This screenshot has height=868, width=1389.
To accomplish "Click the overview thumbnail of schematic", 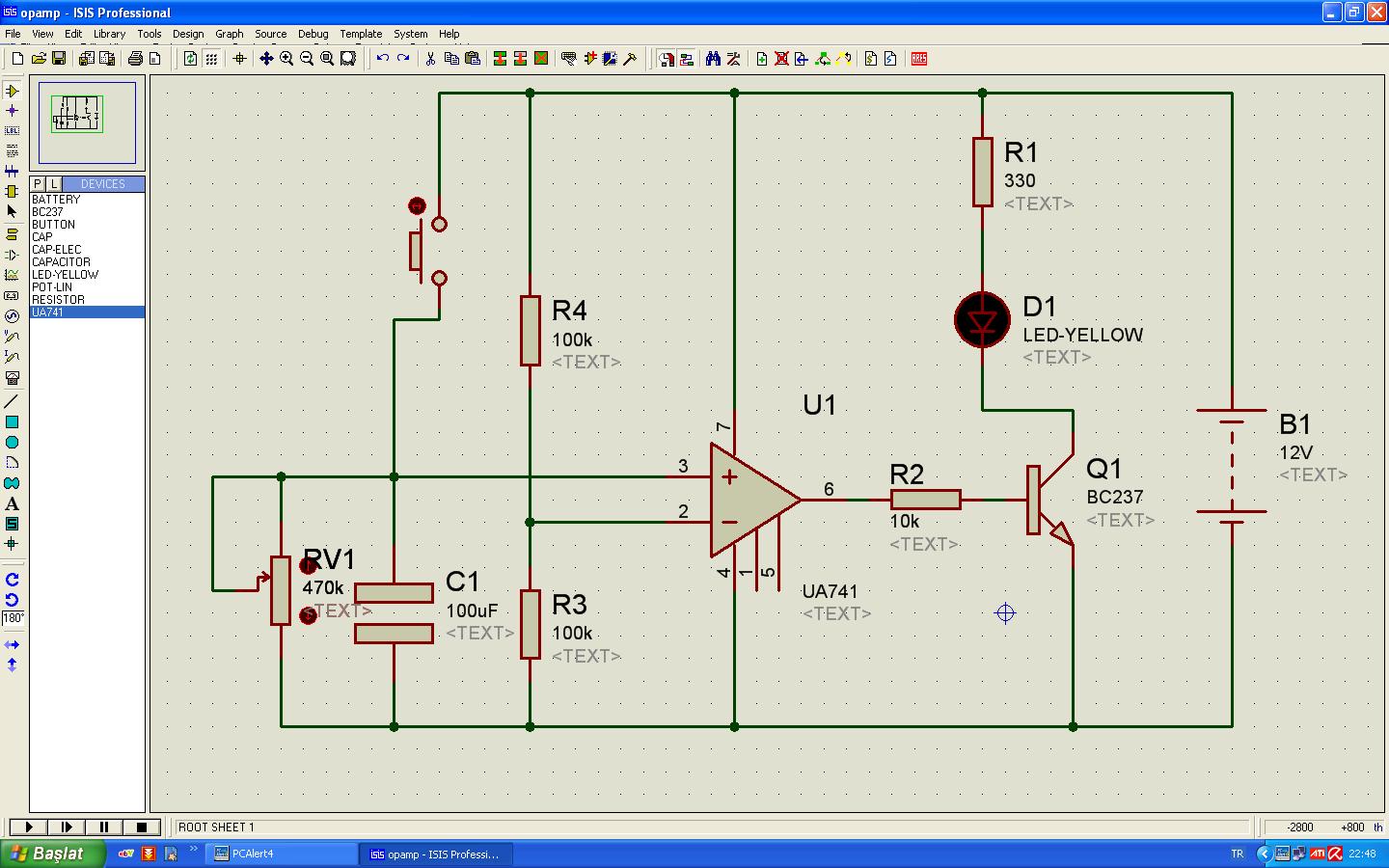I will click(87, 122).
